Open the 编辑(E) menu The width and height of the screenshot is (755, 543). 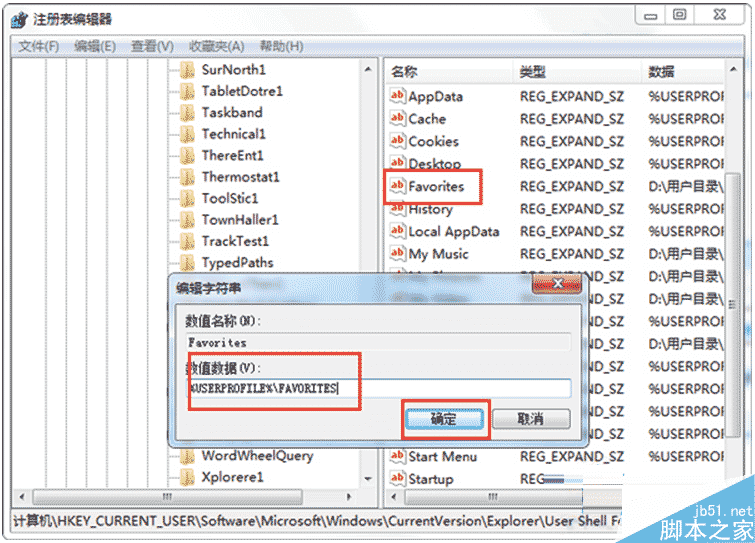click(x=95, y=46)
